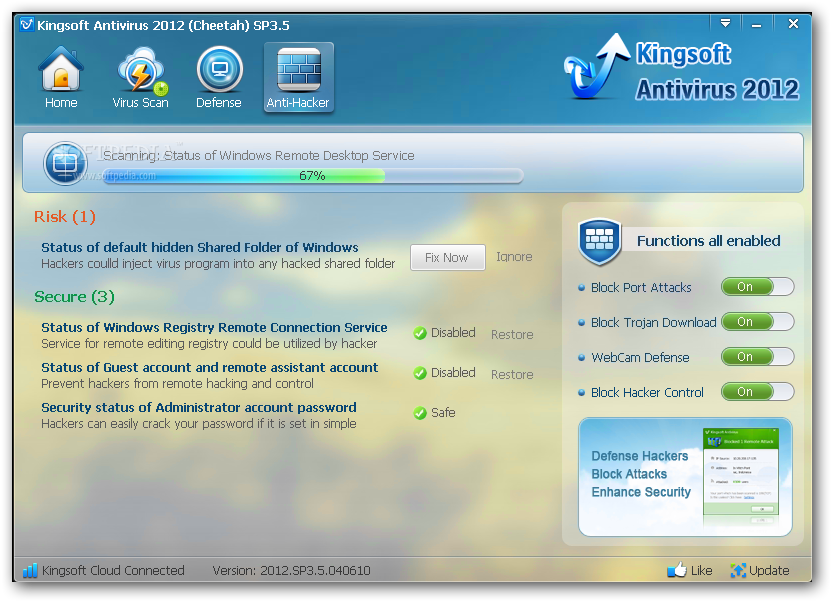This screenshot has width=832, height=602.
Task: Click the 67% scan progress bar
Action: [313, 176]
